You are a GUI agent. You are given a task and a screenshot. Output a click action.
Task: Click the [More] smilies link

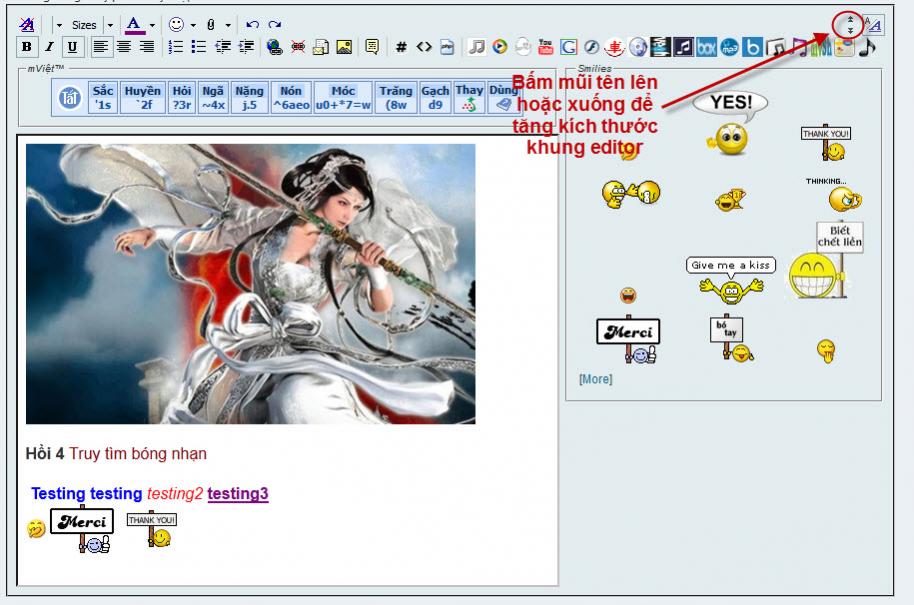tap(596, 379)
